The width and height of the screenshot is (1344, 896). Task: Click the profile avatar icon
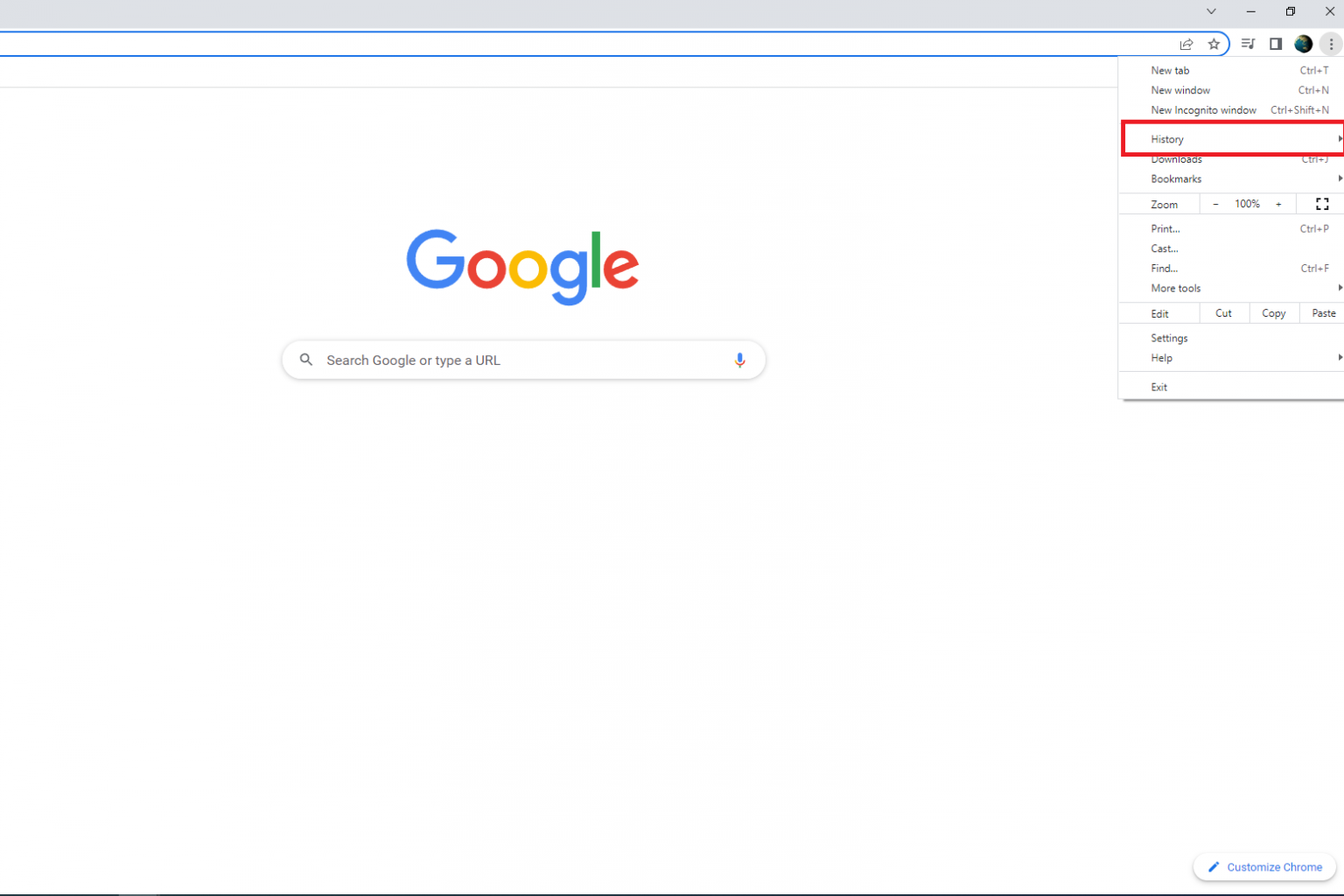coord(1303,44)
